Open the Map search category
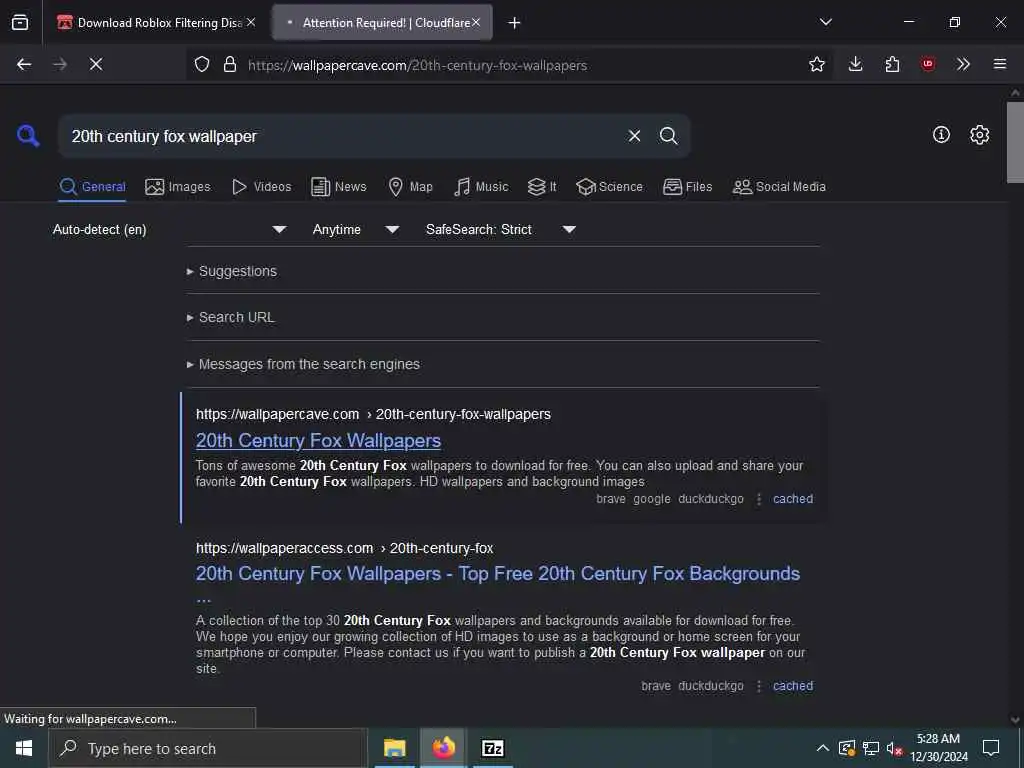Image resolution: width=1024 pixels, height=768 pixels. [x=410, y=187]
